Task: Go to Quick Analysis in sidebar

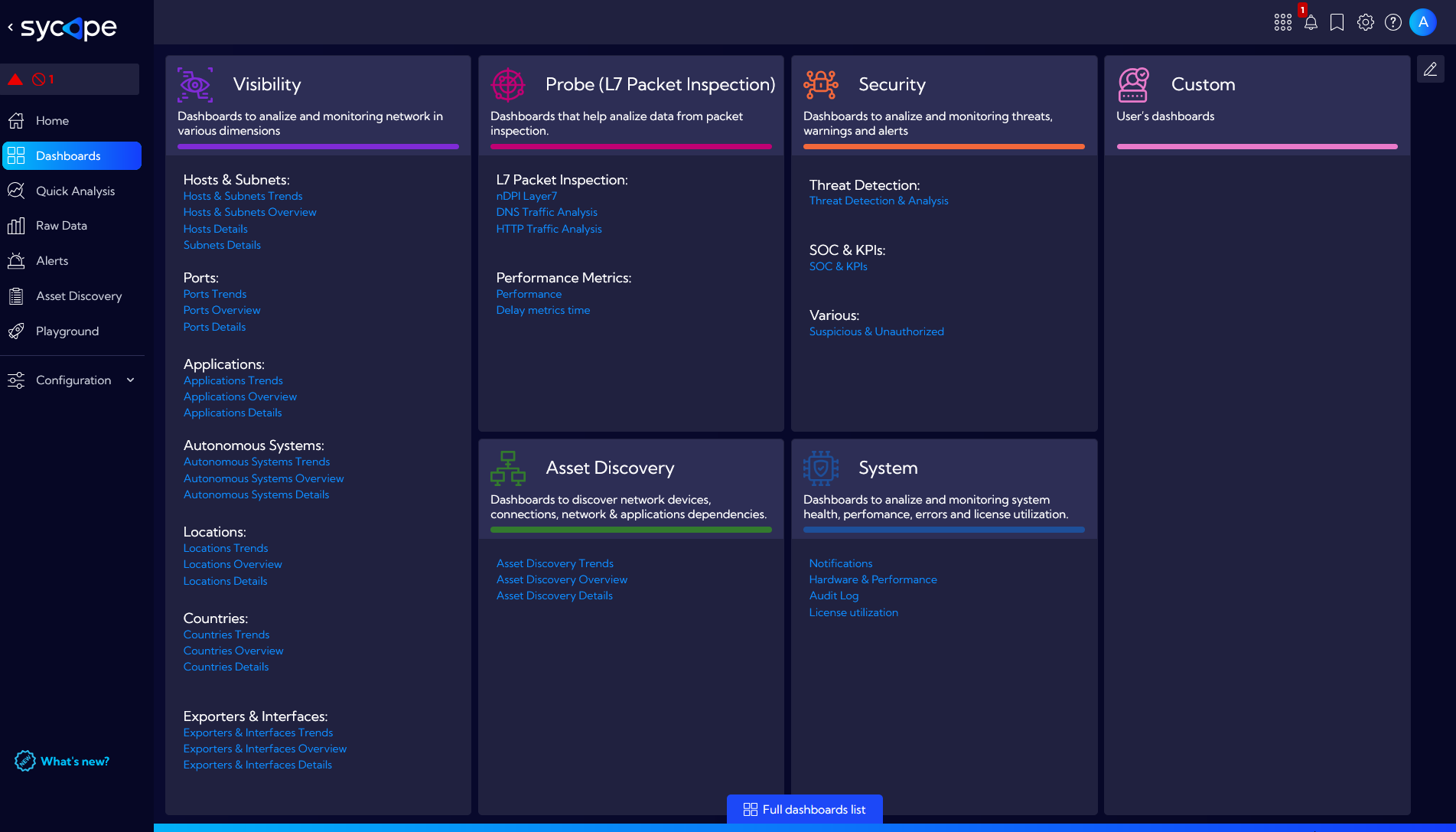Action: [75, 191]
